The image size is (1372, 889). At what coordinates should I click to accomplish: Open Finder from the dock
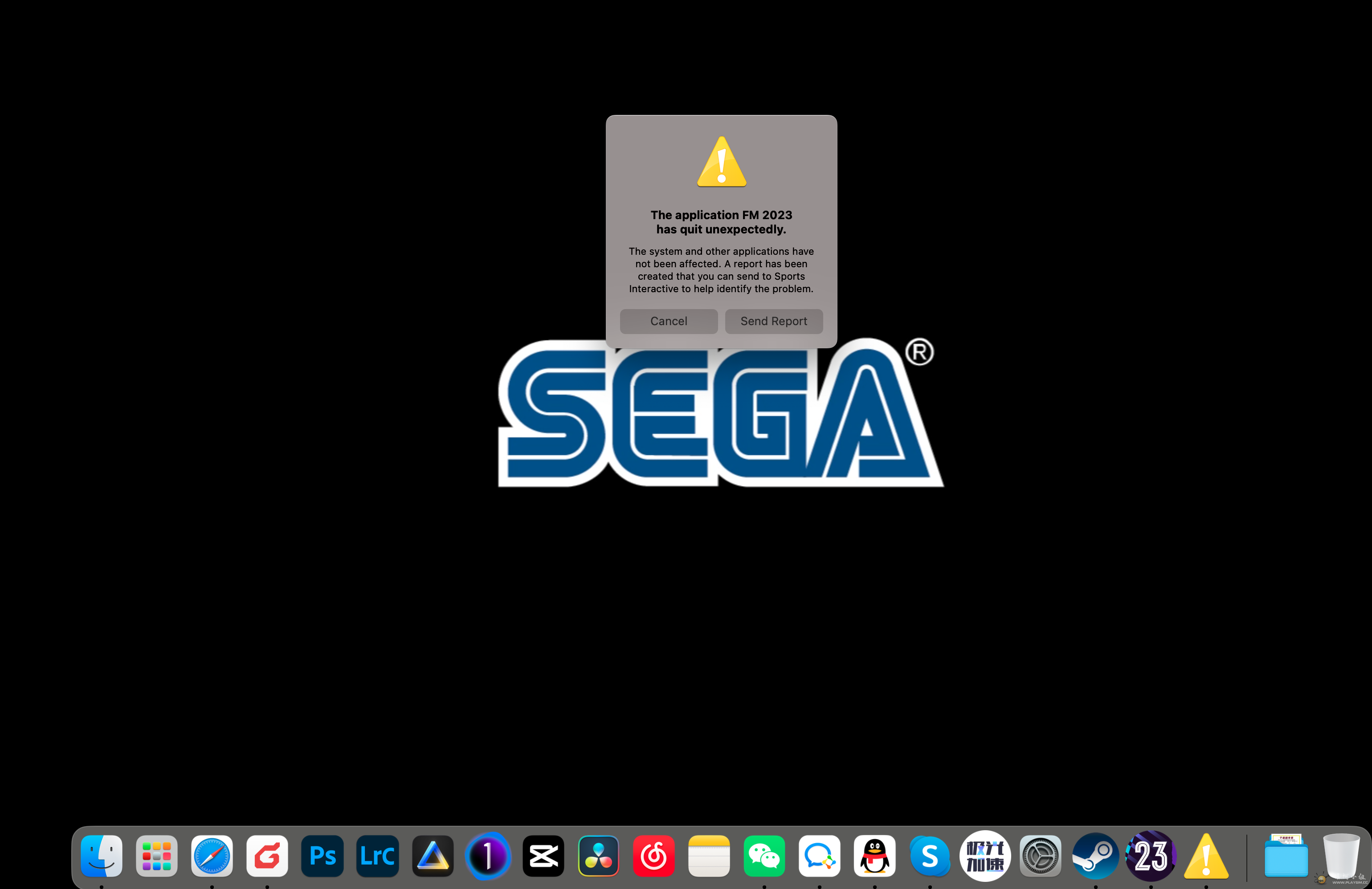[x=102, y=856]
